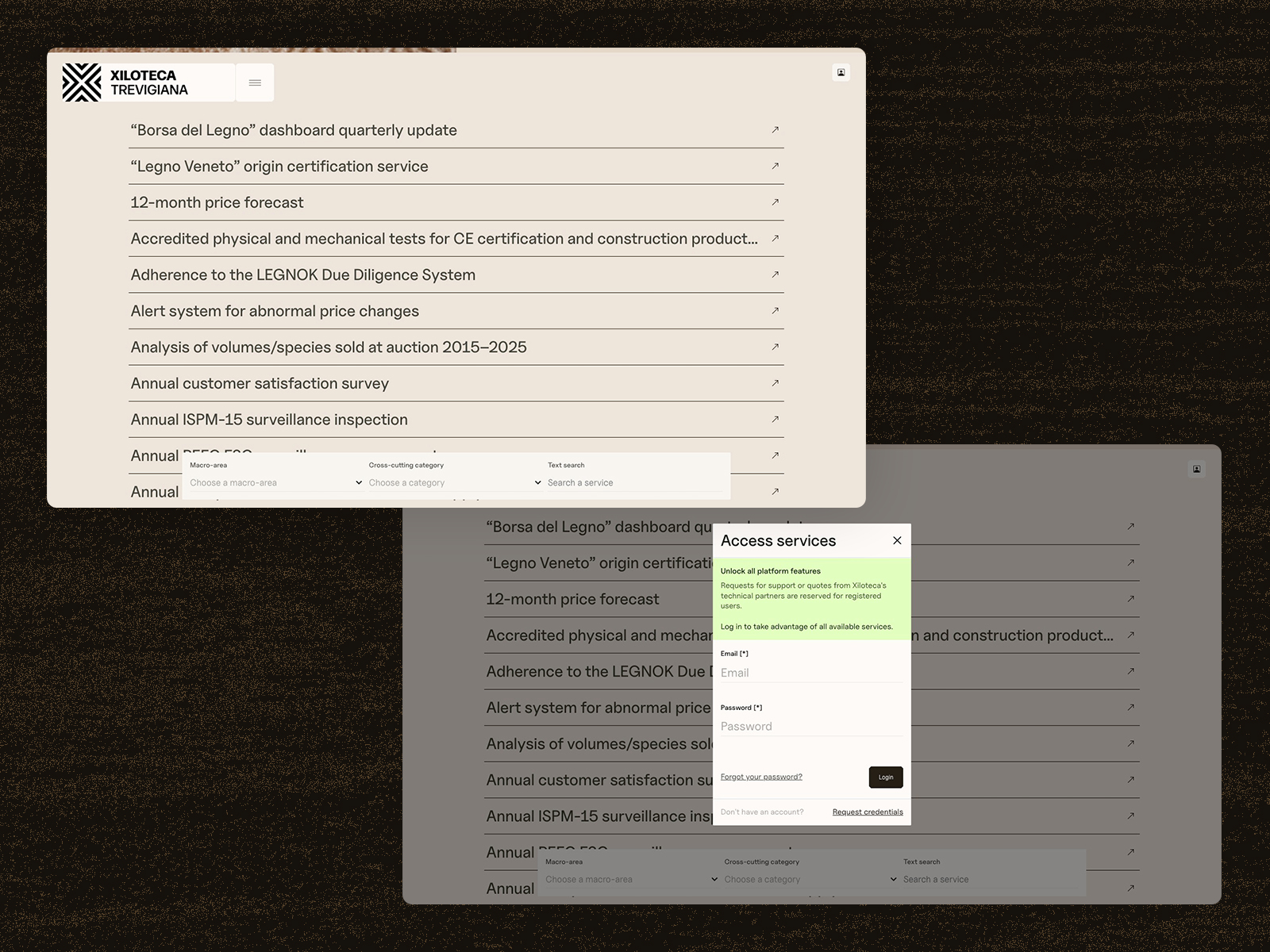
Task: Open the user account icon in top window
Action: tap(841, 72)
